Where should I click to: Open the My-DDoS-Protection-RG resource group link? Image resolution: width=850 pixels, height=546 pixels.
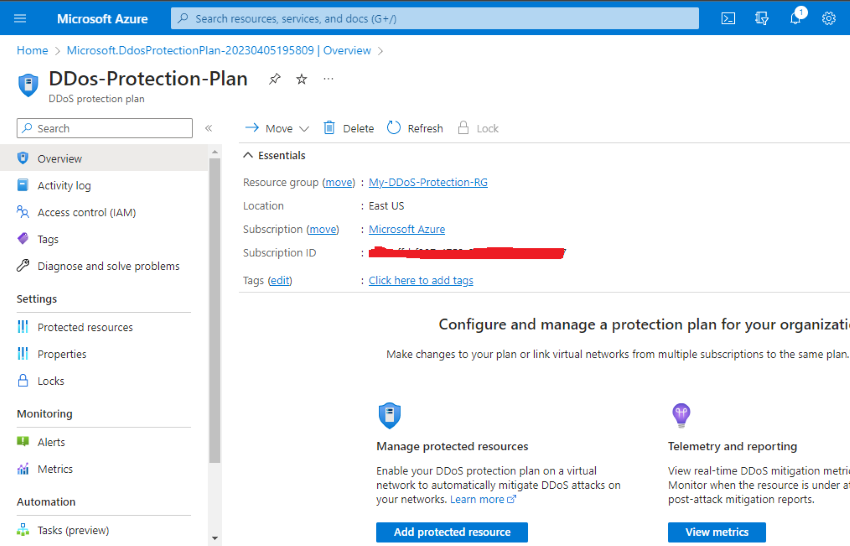[428, 182]
